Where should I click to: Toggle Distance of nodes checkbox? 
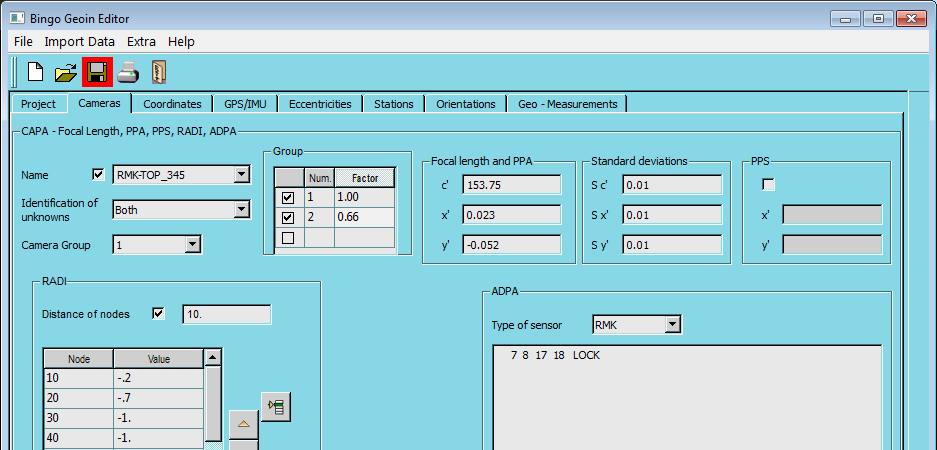(158, 314)
